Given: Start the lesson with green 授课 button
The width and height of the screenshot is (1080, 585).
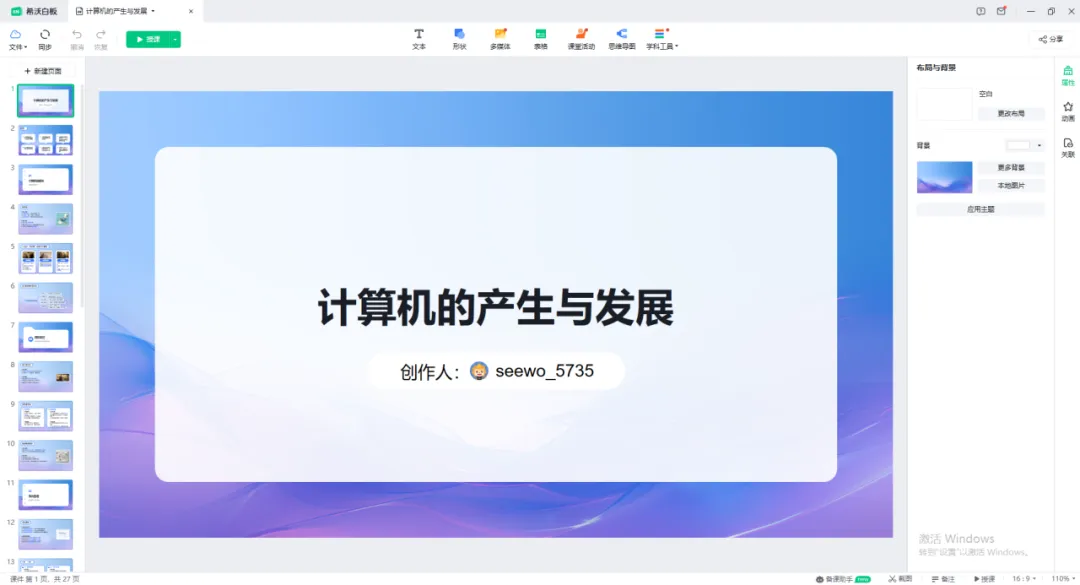Looking at the screenshot, I should pyautogui.click(x=148, y=39).
